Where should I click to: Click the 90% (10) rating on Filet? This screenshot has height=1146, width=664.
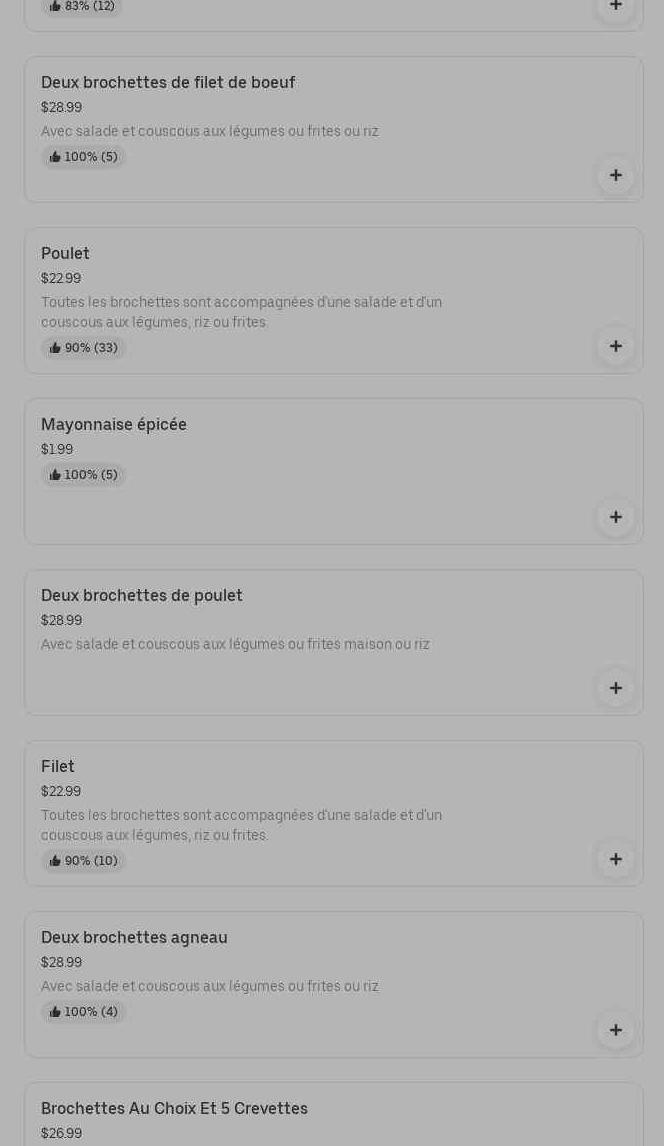(84, 861)
